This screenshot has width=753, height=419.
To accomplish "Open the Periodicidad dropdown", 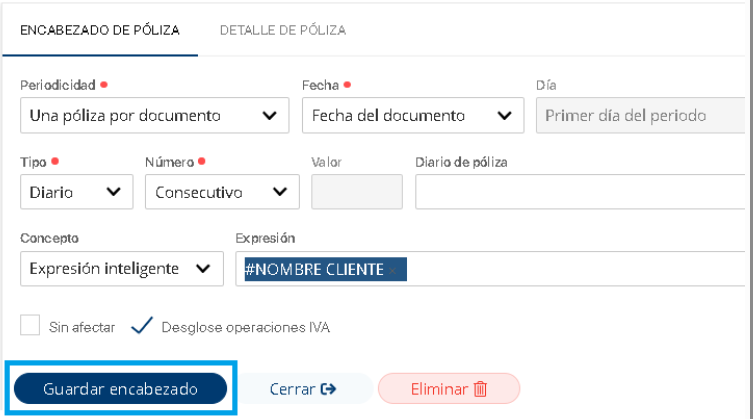I will (154, 116).
